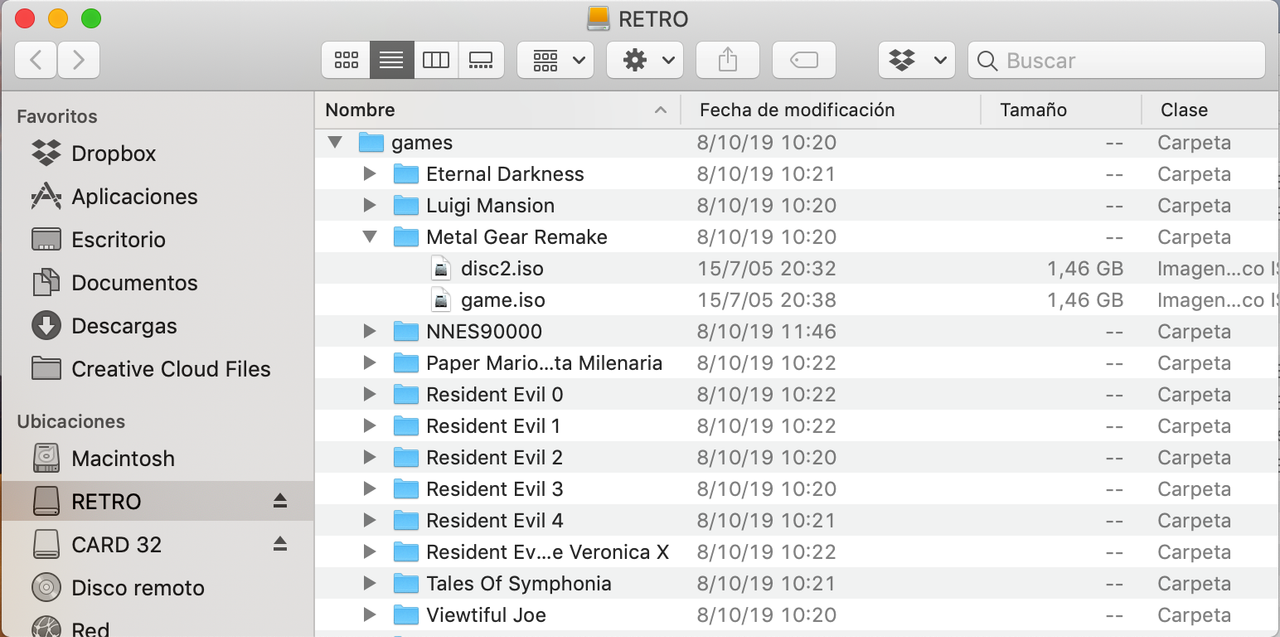
Task: Expand the Resident Evil 0 folder
Action: (x=370, y=394)
